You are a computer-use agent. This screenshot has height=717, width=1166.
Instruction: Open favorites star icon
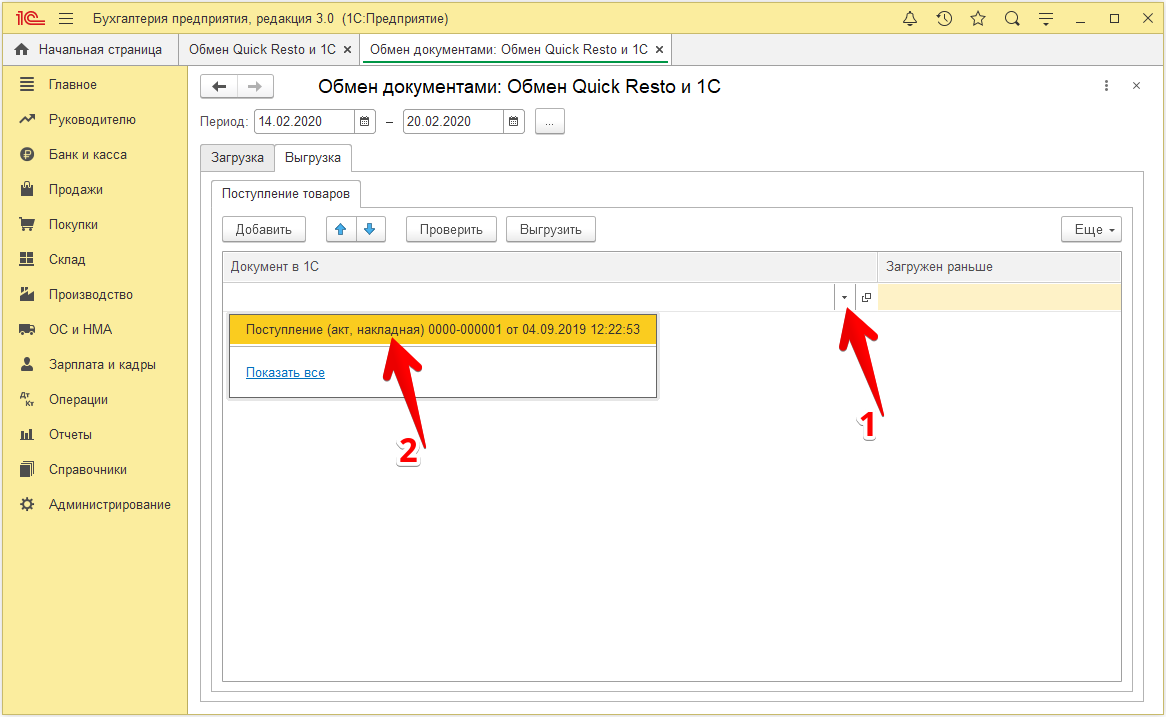978,19
